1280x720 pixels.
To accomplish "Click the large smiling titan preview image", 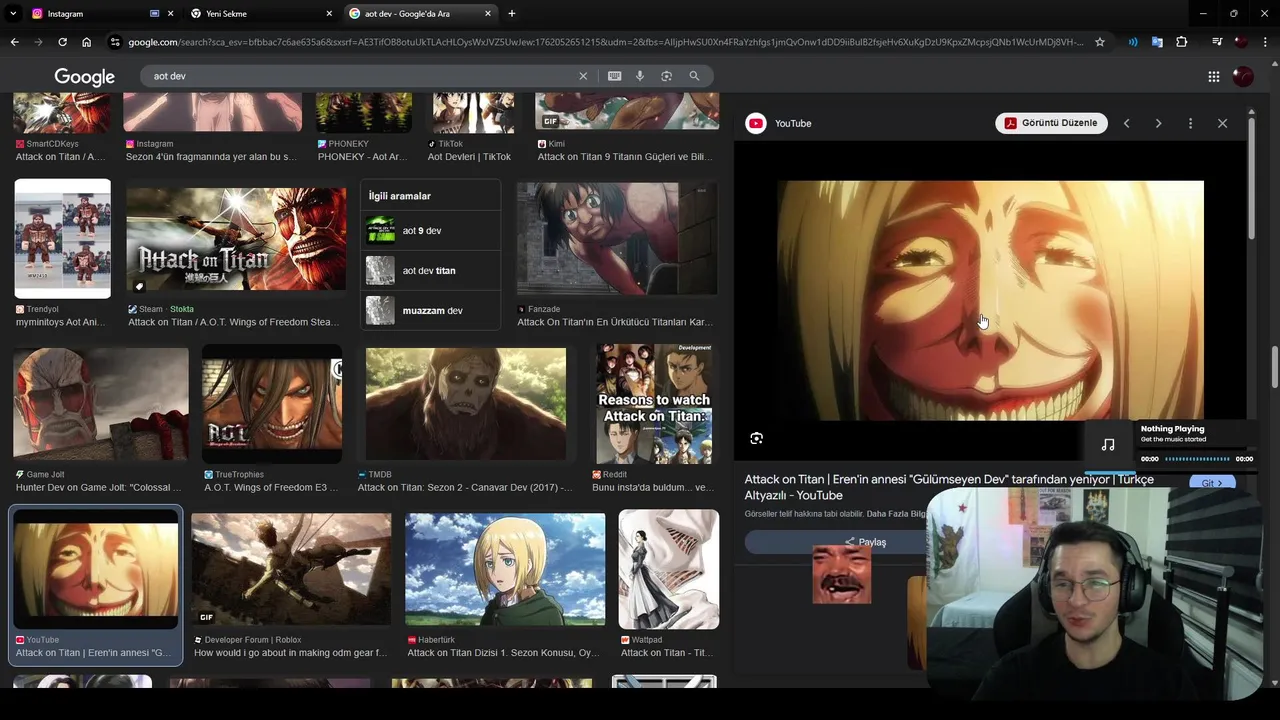I will (x=990, y=301).
